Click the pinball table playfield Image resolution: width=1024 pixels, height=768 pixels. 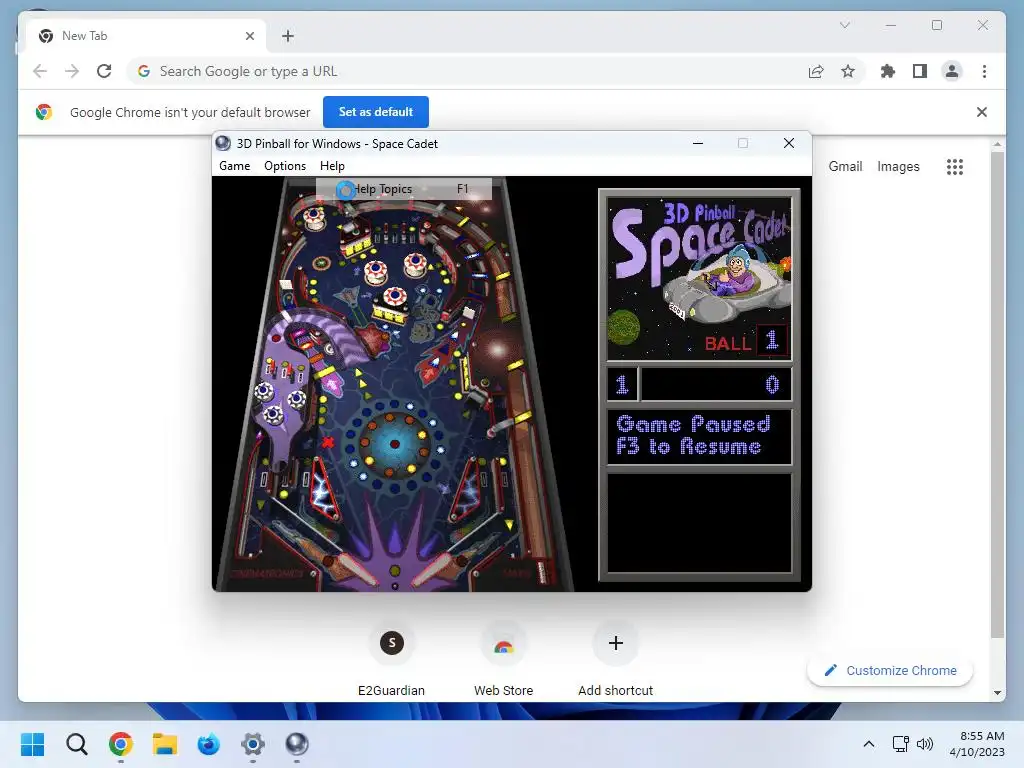(393, 384)
